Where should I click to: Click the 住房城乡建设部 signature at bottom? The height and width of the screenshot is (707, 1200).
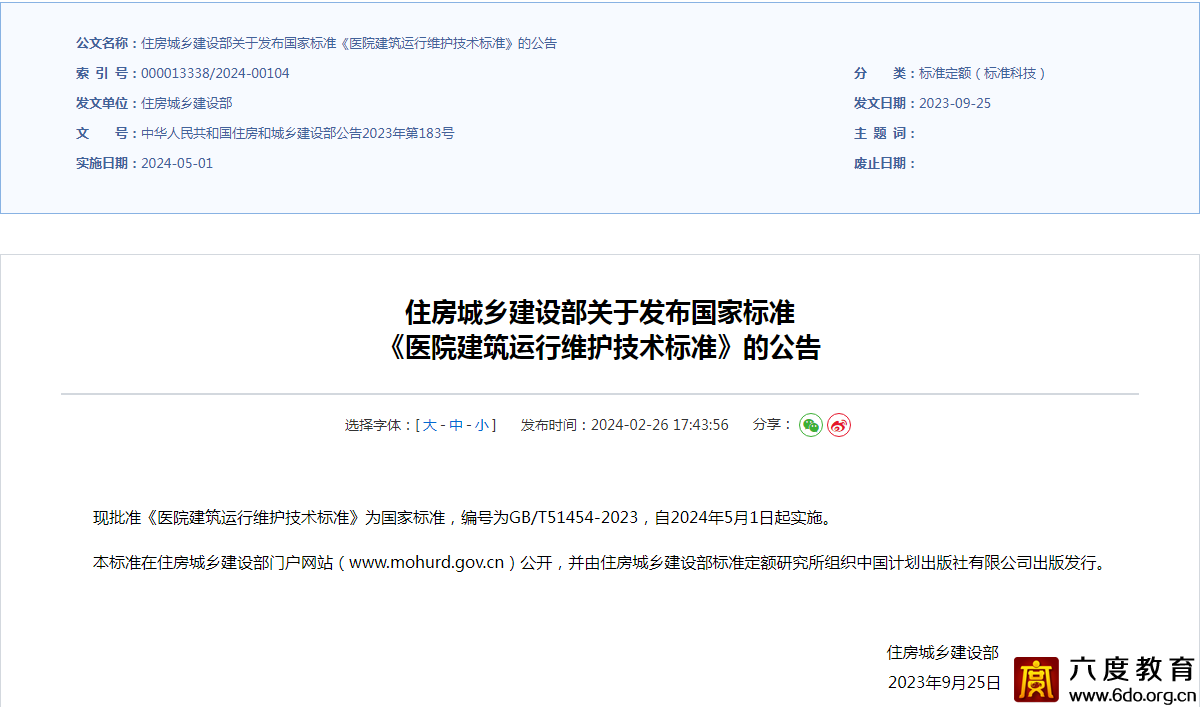942,652
